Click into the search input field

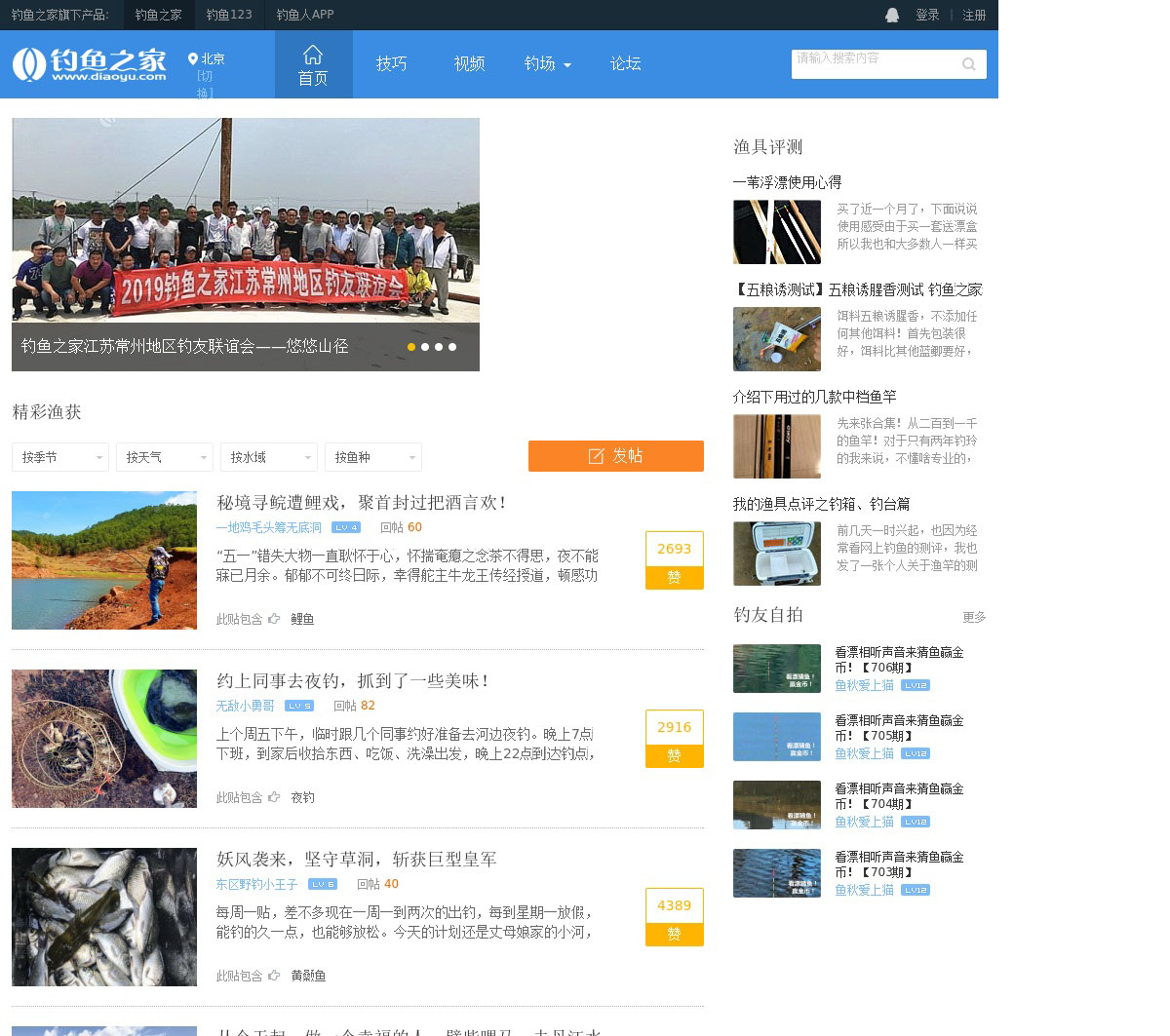click(873, 64)
